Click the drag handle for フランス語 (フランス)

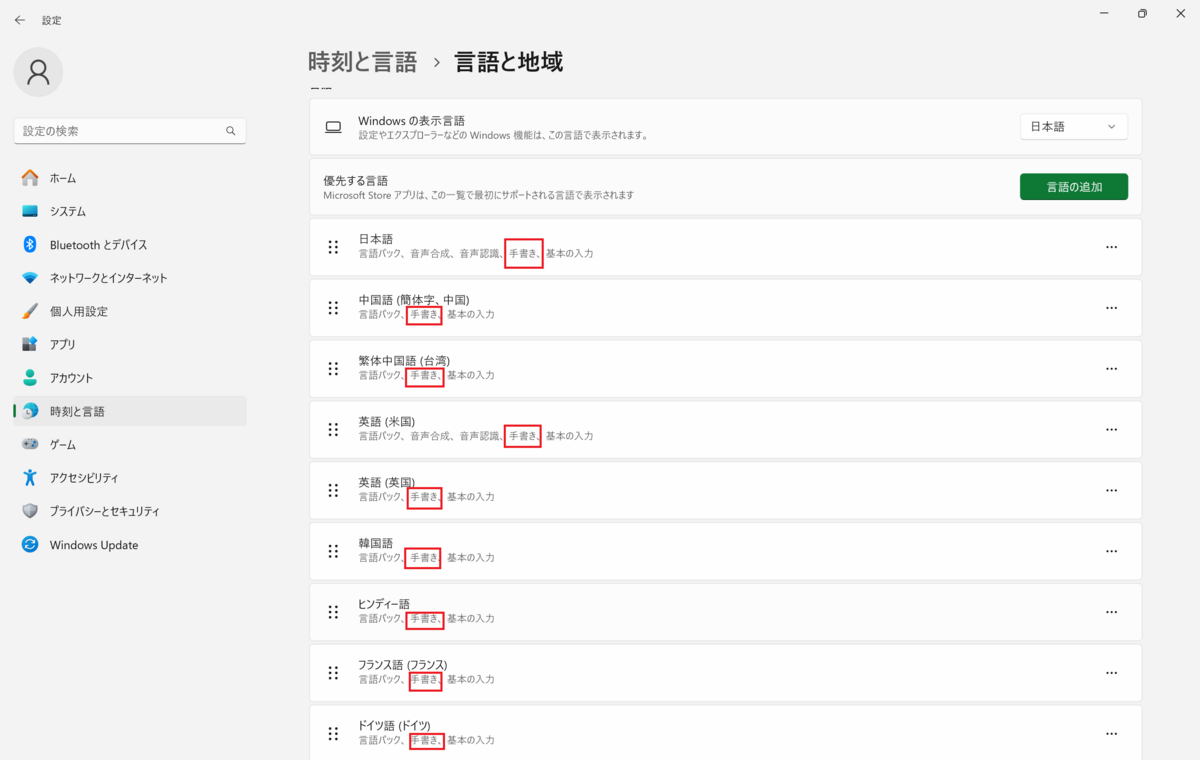coord(333,673)
